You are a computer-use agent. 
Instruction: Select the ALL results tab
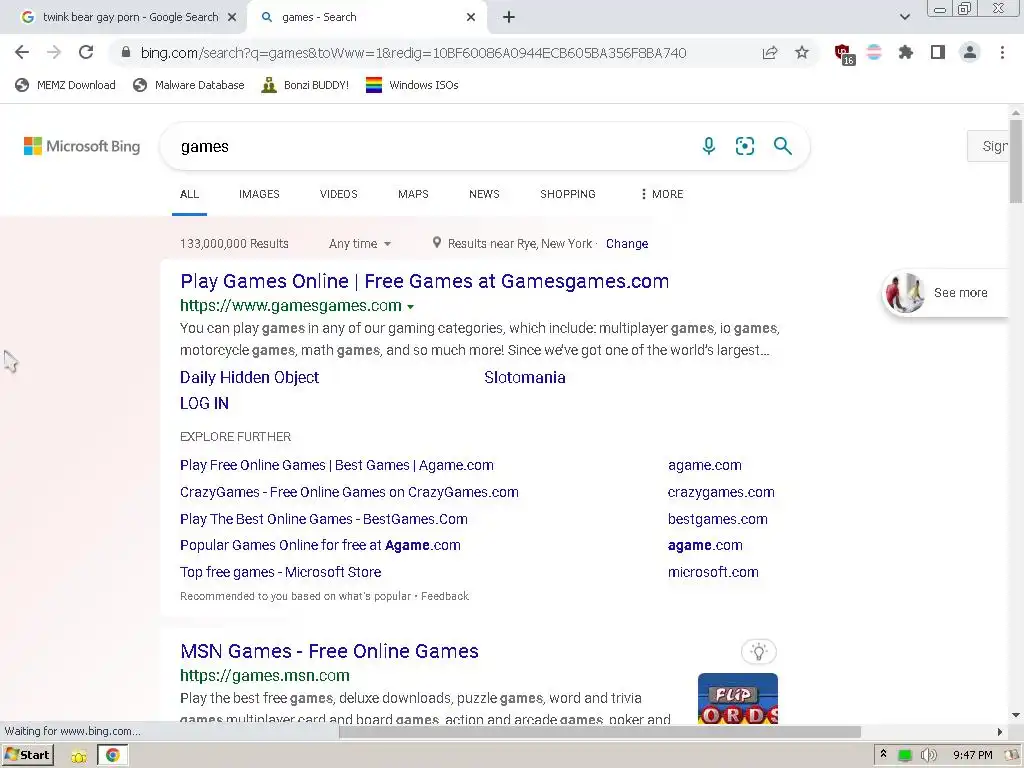(189, 194)
